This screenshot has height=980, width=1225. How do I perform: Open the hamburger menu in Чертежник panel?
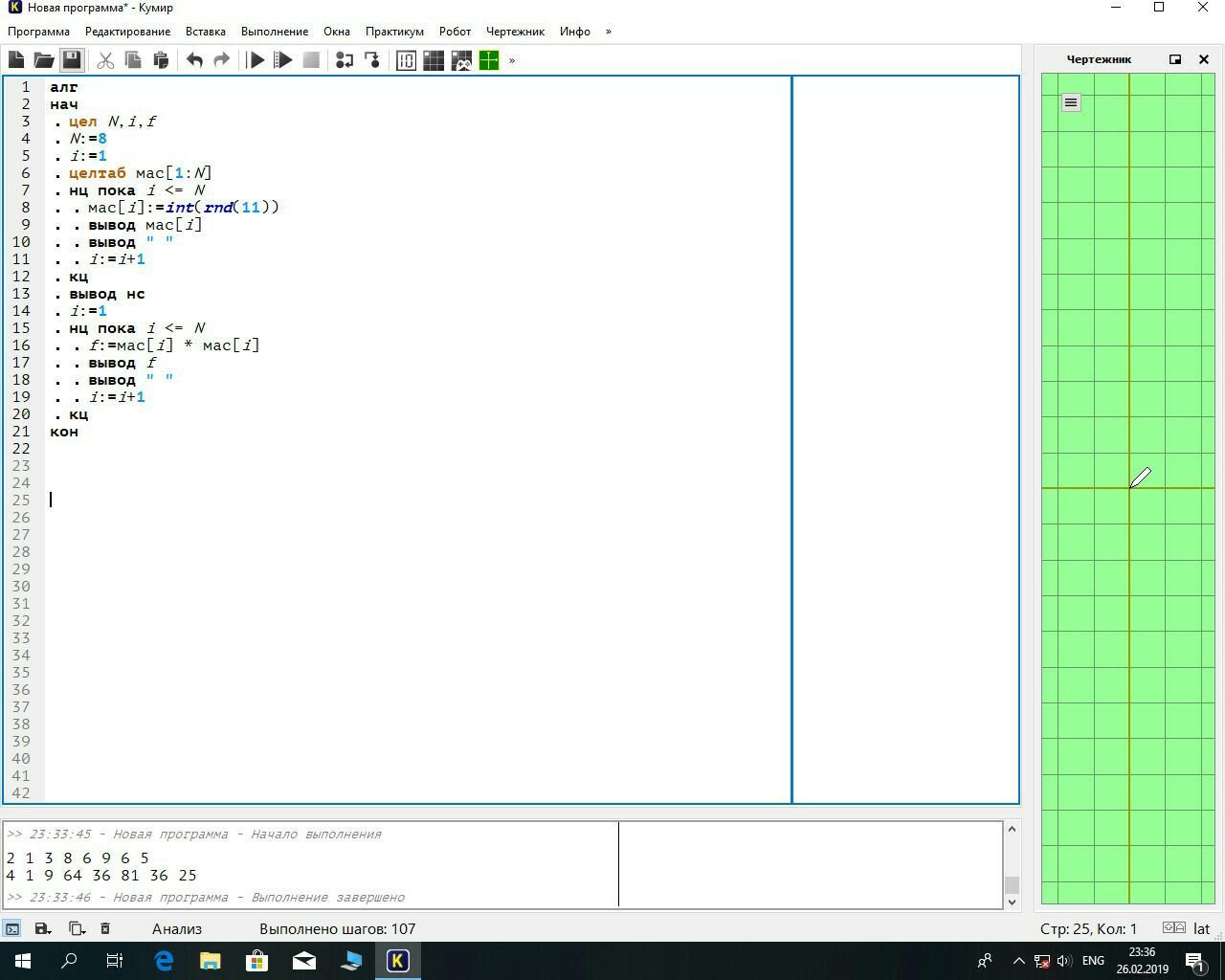point(1071,102)
